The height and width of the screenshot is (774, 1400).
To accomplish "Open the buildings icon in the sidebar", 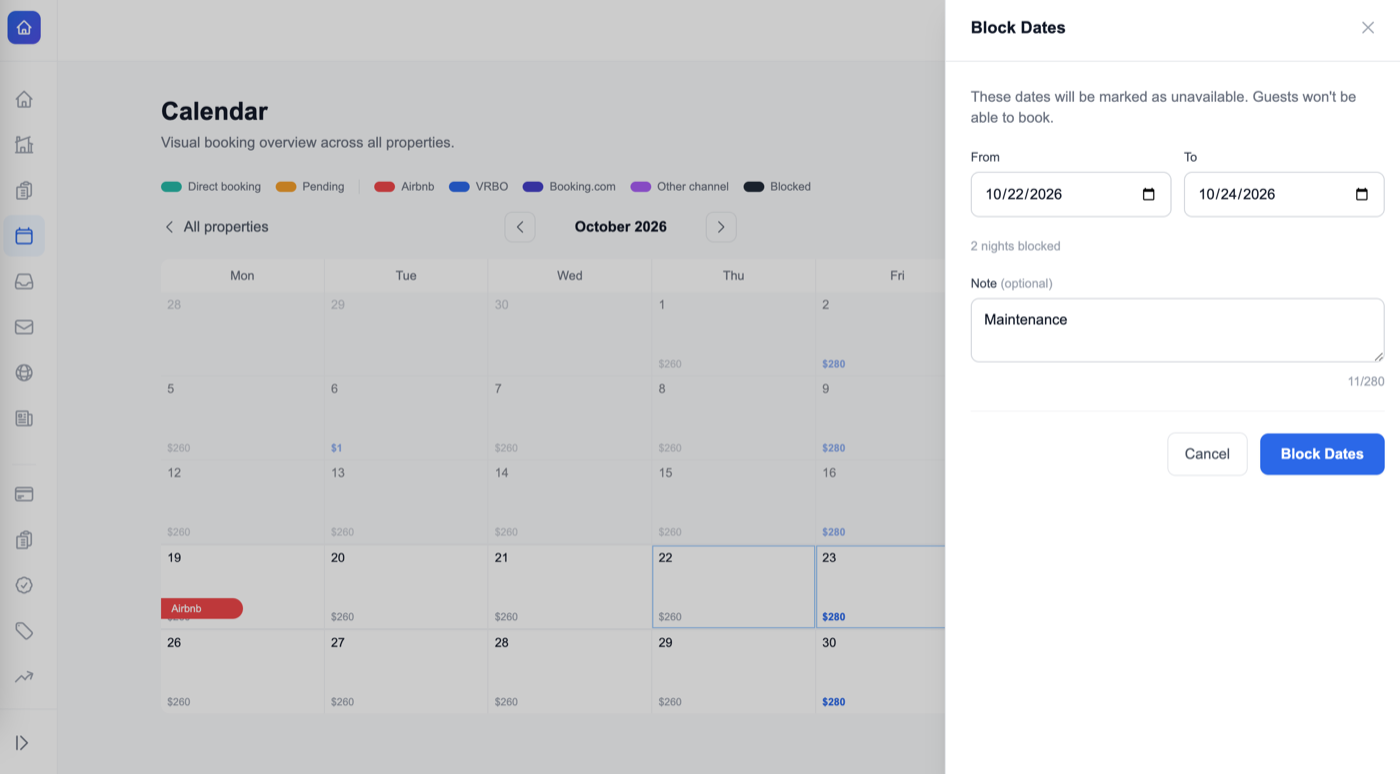I will click(x=24, y=145).
